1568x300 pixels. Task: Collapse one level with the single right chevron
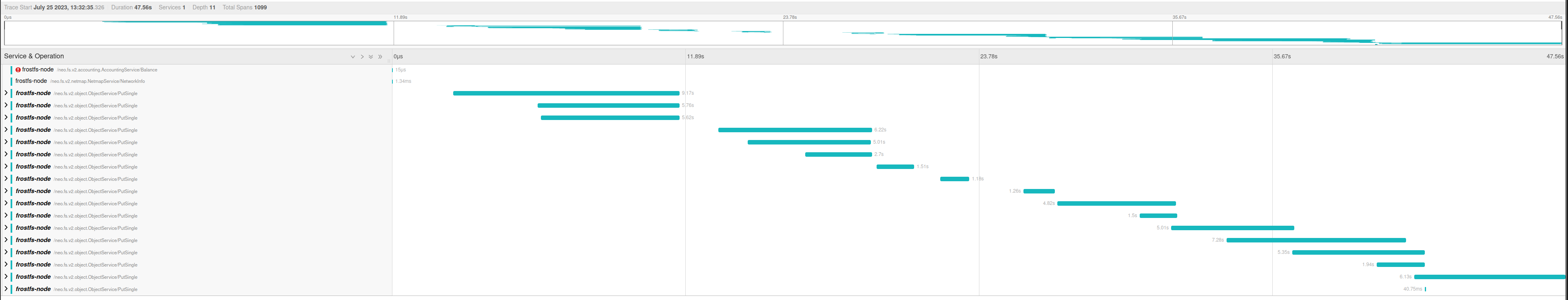[x=361, y=57]
